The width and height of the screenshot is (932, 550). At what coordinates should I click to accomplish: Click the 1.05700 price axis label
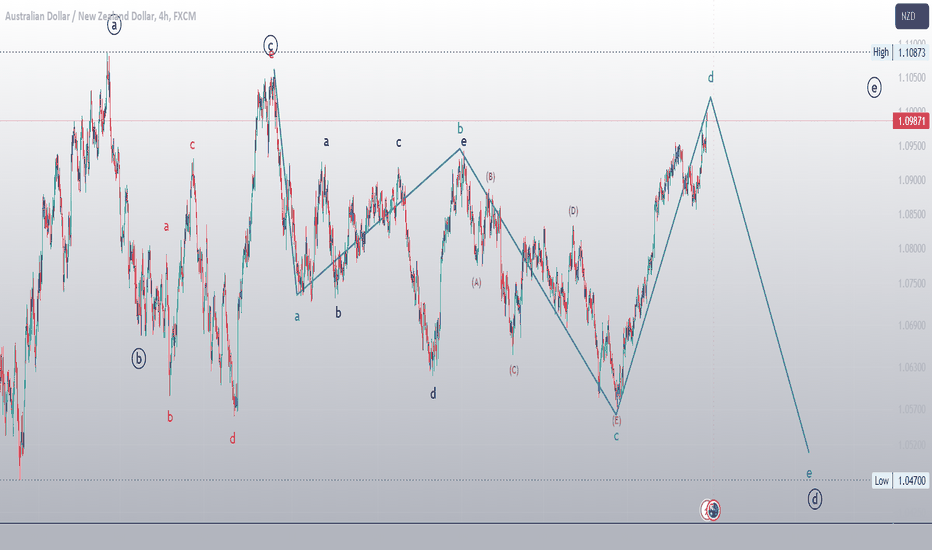pyautogui.click(x=912, y=409)
